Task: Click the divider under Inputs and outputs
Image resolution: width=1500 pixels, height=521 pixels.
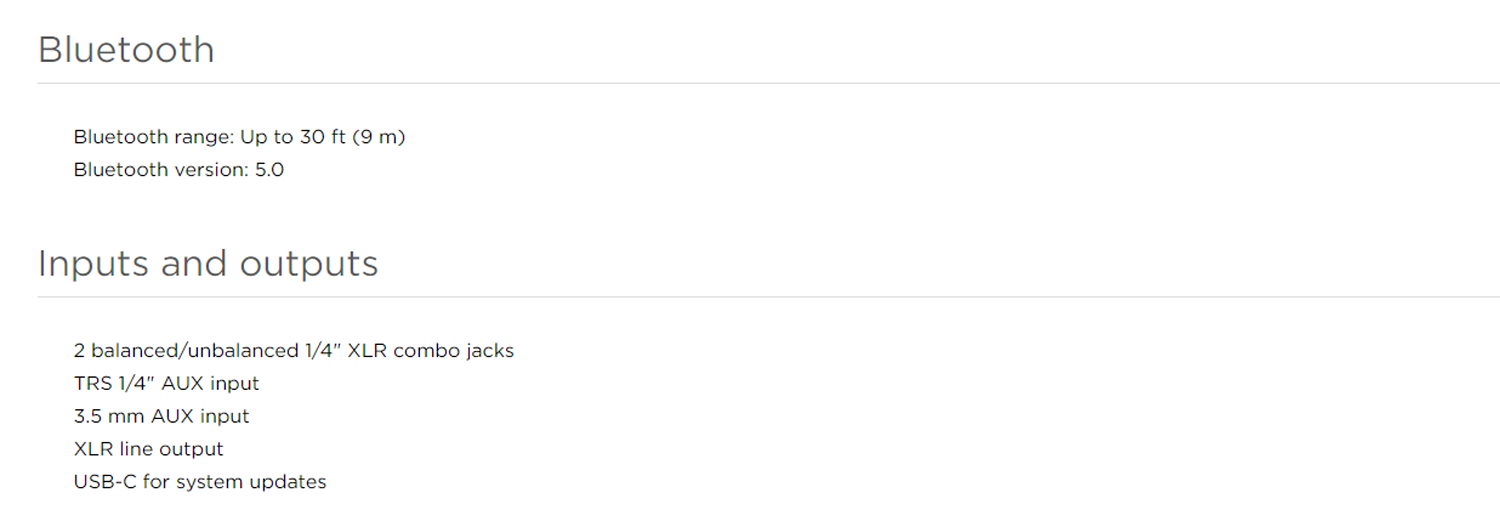Action: pyautogui.click(x=769, y=297)
